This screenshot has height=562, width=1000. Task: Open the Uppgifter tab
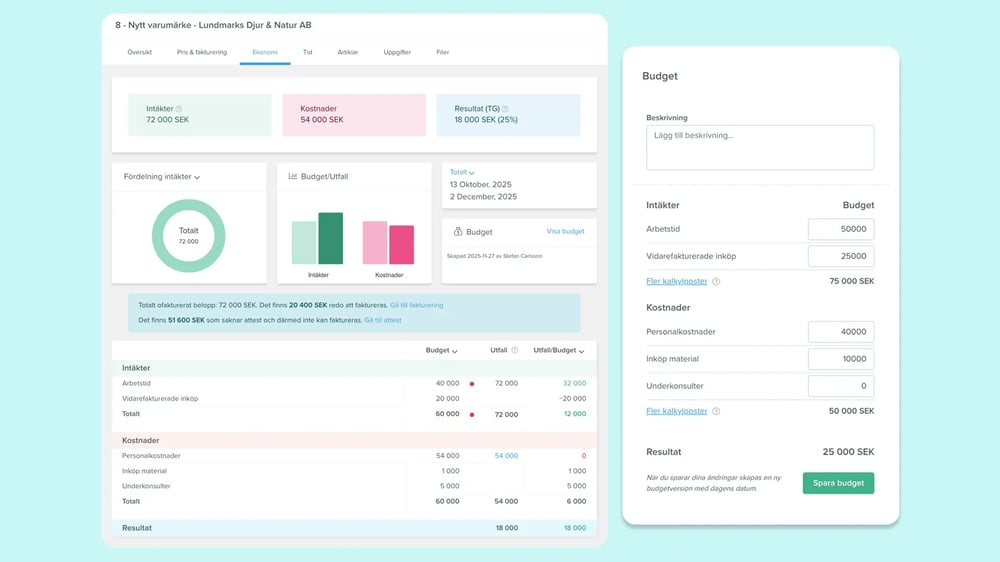point(397,51)
